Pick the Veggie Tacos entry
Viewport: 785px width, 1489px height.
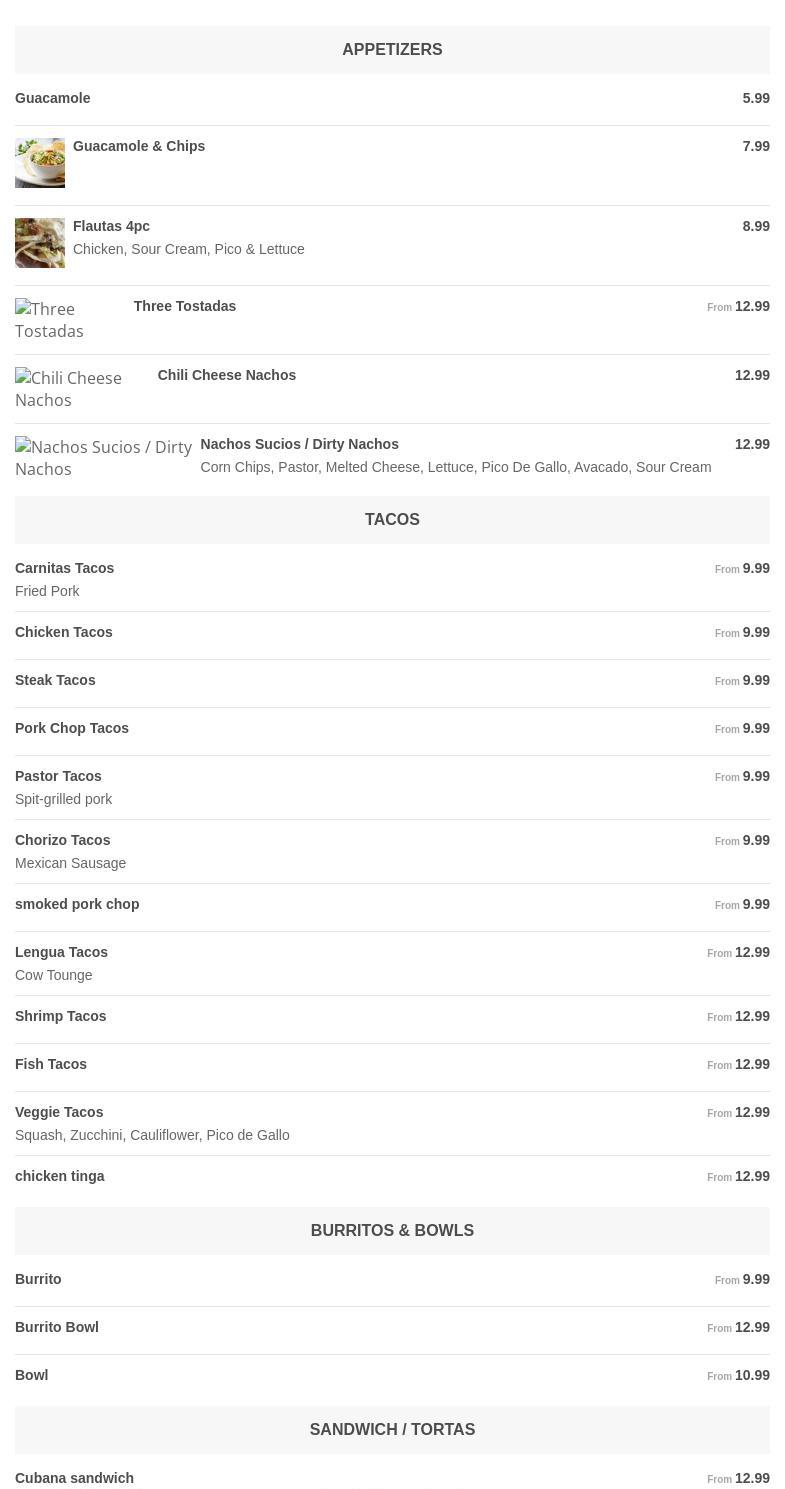pyautogui.click(x=59, y=1112)
